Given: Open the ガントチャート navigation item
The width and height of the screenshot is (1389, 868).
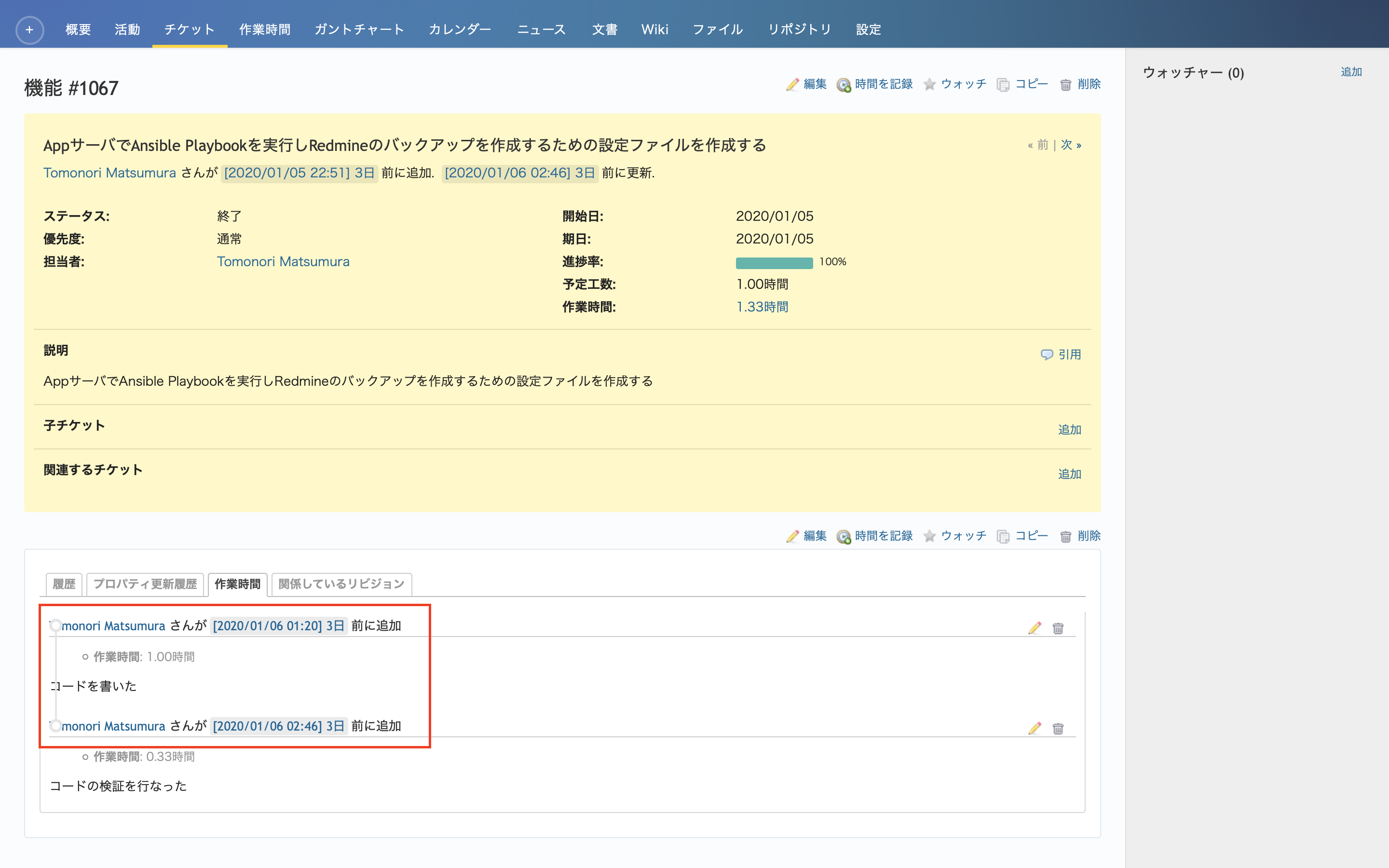Looking at the screenshot, I should [x=359, y=29].
